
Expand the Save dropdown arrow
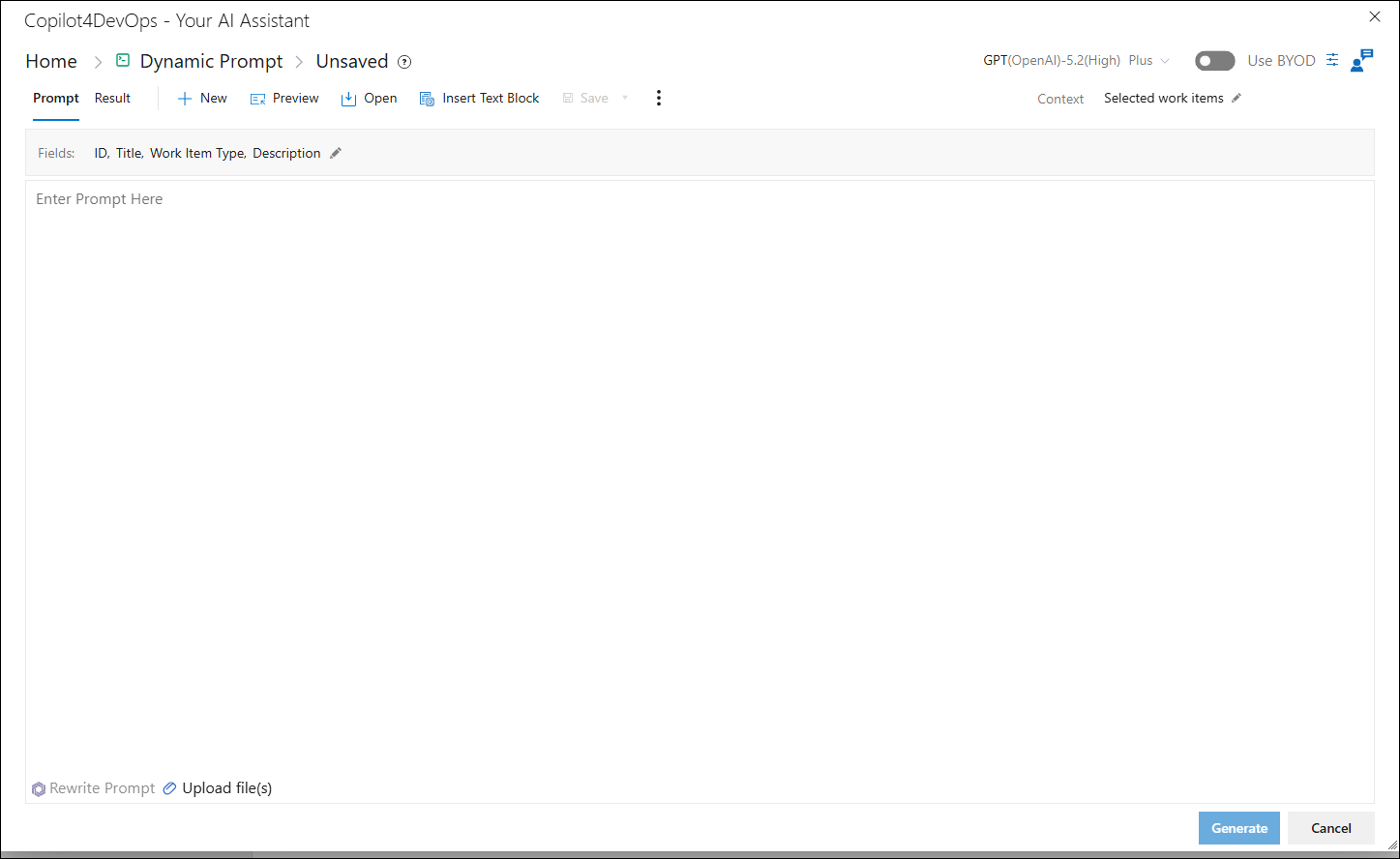625,98
